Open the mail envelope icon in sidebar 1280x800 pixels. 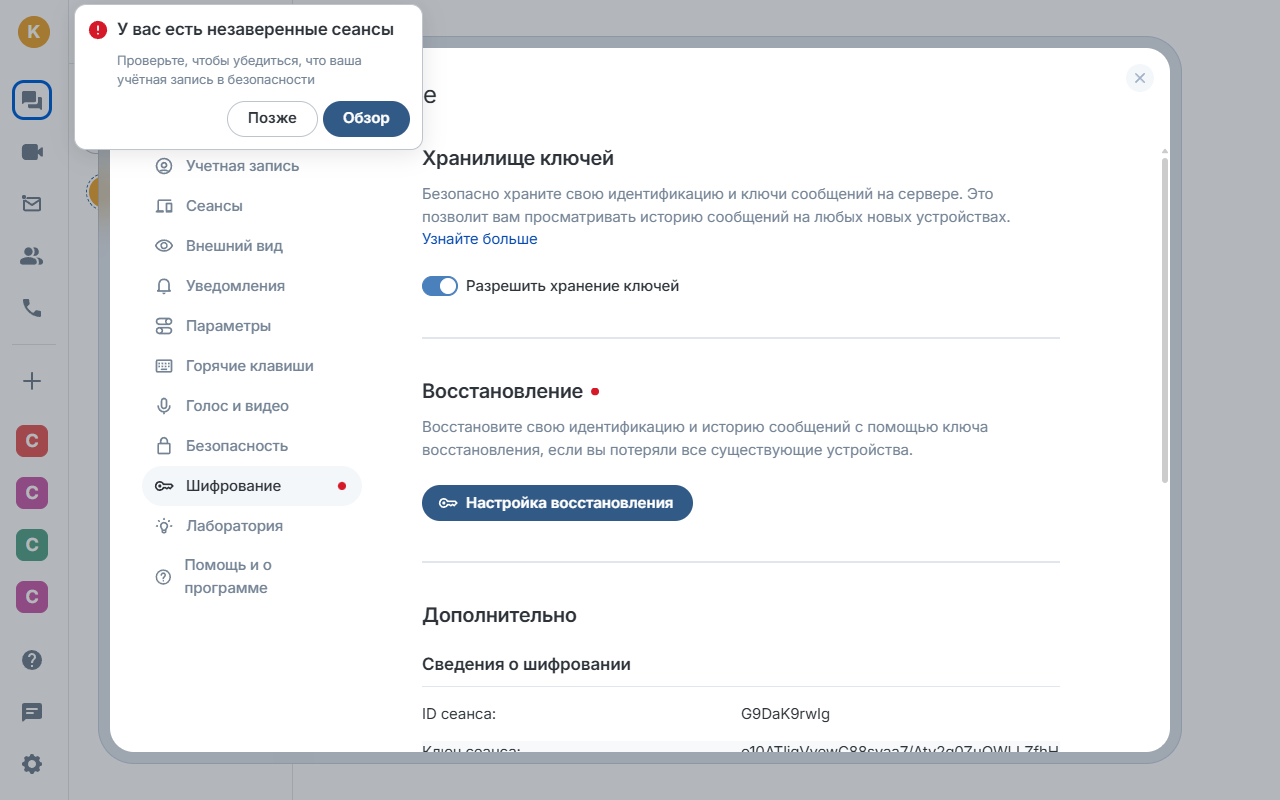[32, 204]
